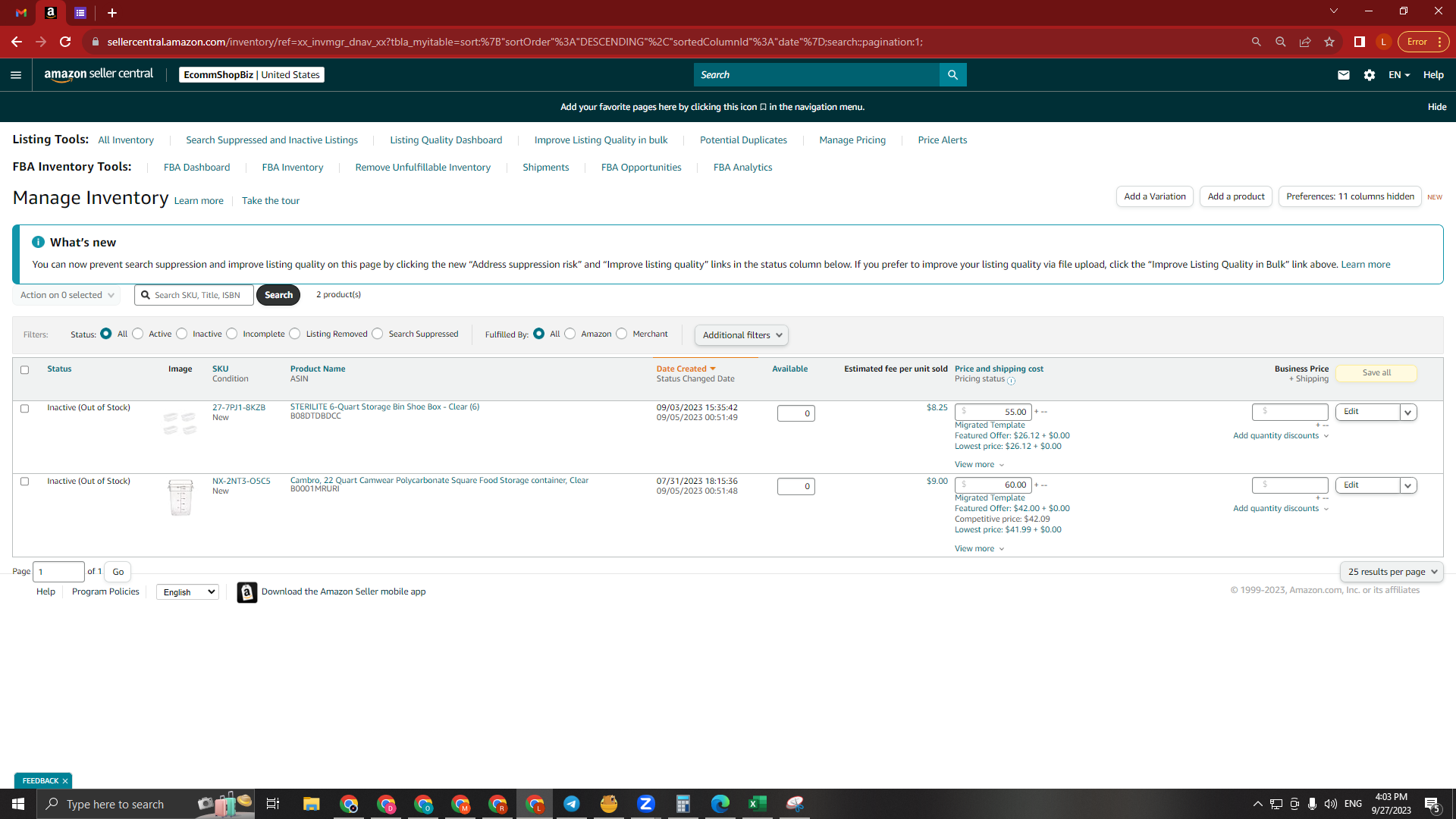Click the Pricing status info icon
Viewport: 1456px width, 819px height.
[1011, 381]
